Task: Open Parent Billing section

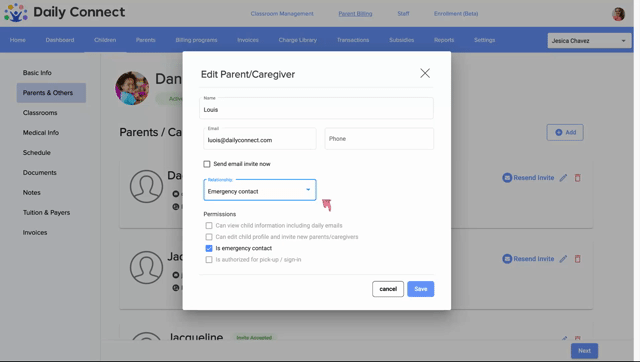Action: 355,13
